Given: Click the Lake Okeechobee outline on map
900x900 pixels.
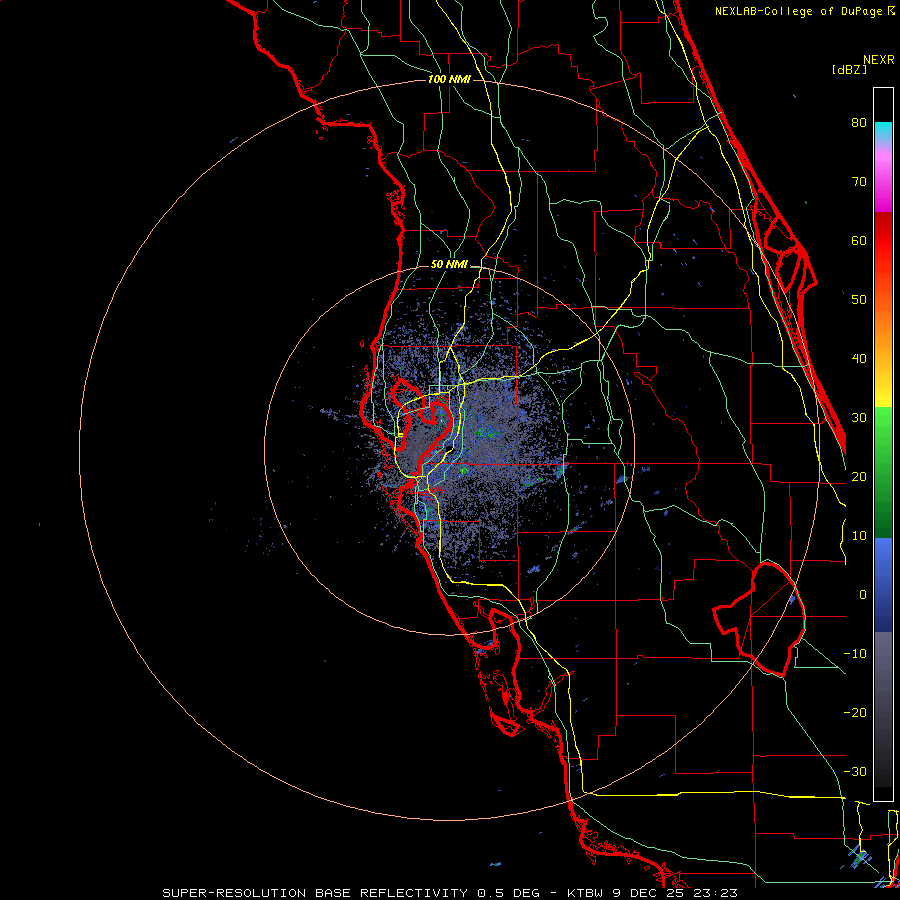Looking at the screenshot, I should 761,619.
